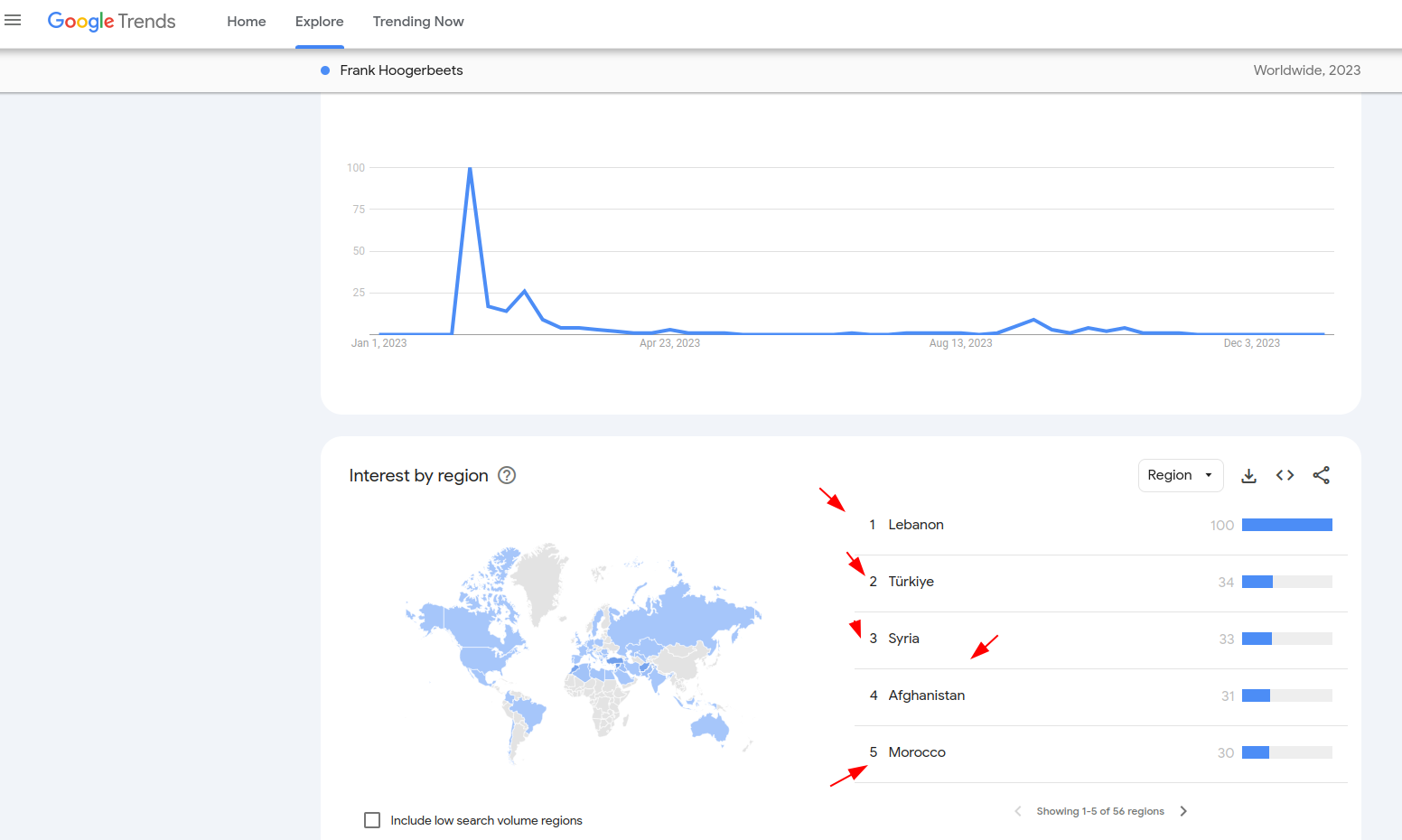Click the blue bar for Lebanon
This screenshot has height=840, width=1402.
[x=1286, y=525]
